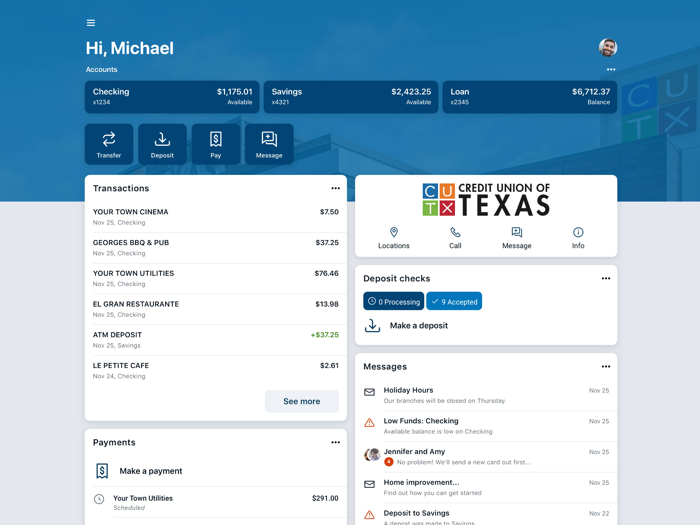
Task: Click See more transactions
Action: pos(302,401)
